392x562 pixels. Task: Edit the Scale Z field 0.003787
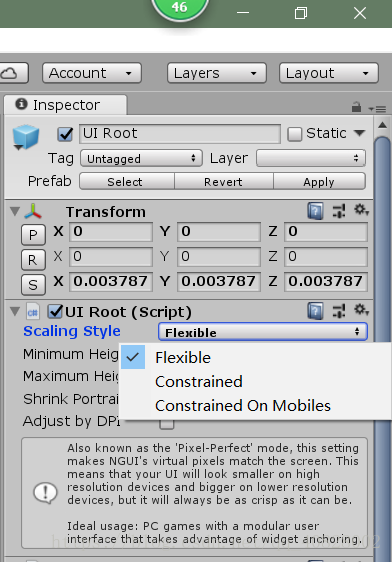pos(326,282)
